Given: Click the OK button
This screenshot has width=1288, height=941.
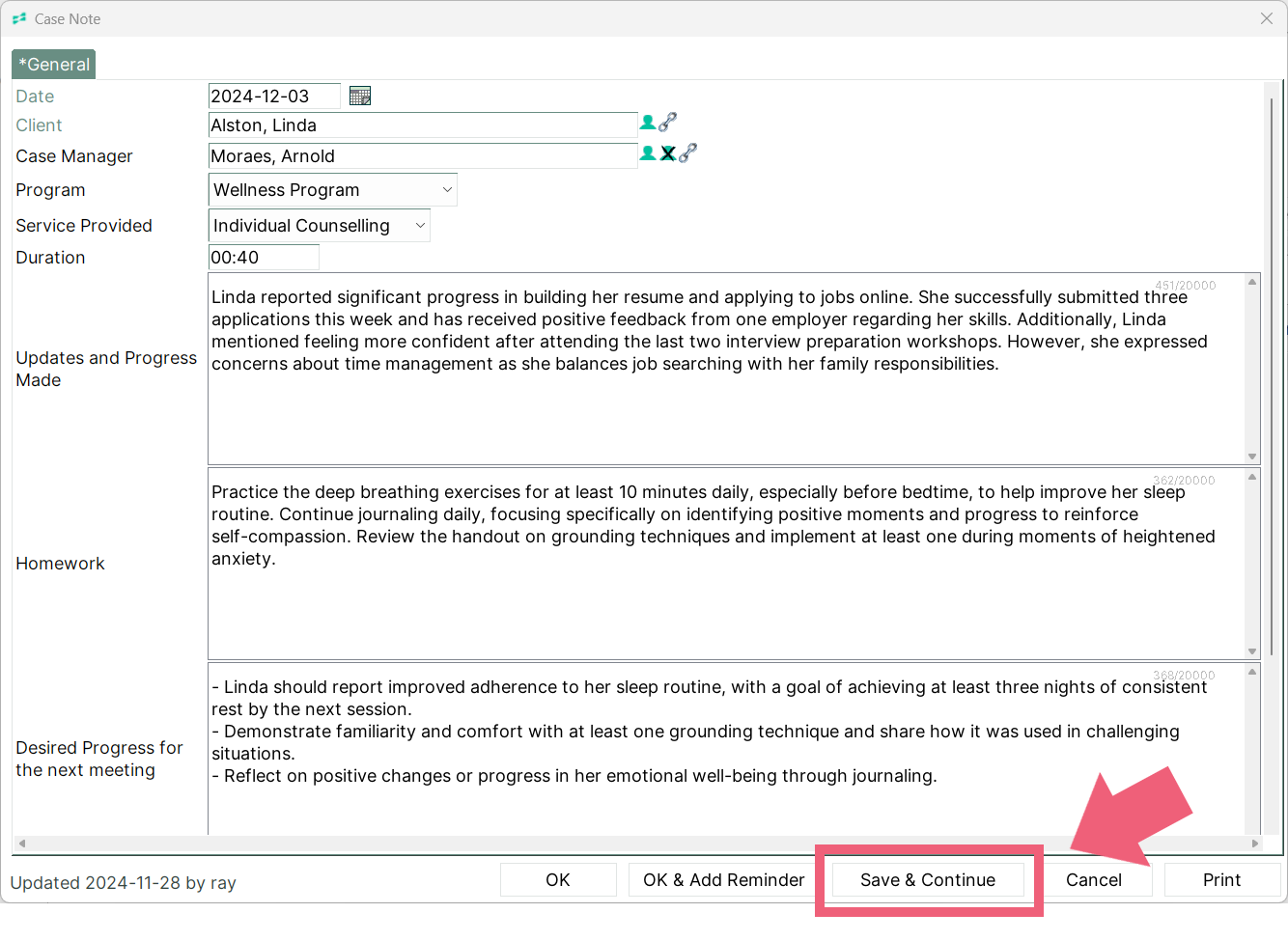Looking at the screenshot, I should [x=558, y=880].
